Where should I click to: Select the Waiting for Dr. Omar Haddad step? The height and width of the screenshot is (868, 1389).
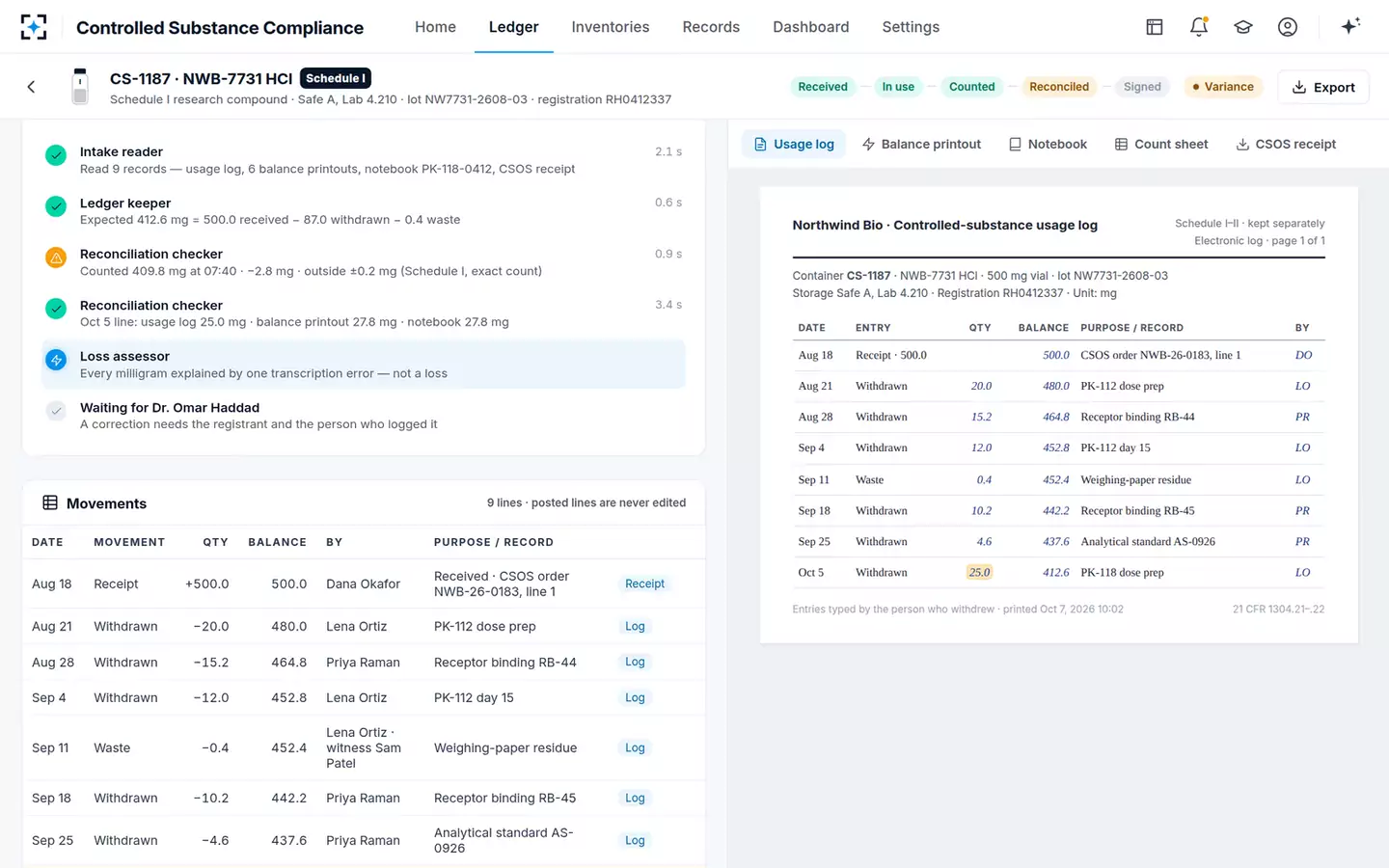364,416
